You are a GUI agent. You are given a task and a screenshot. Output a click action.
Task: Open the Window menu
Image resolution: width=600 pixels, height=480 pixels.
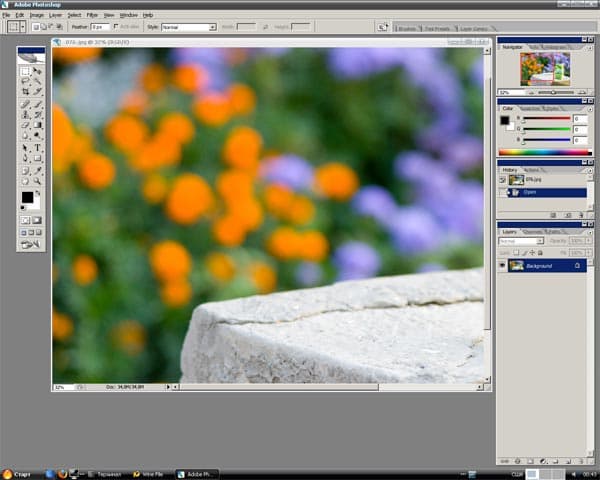129,15
